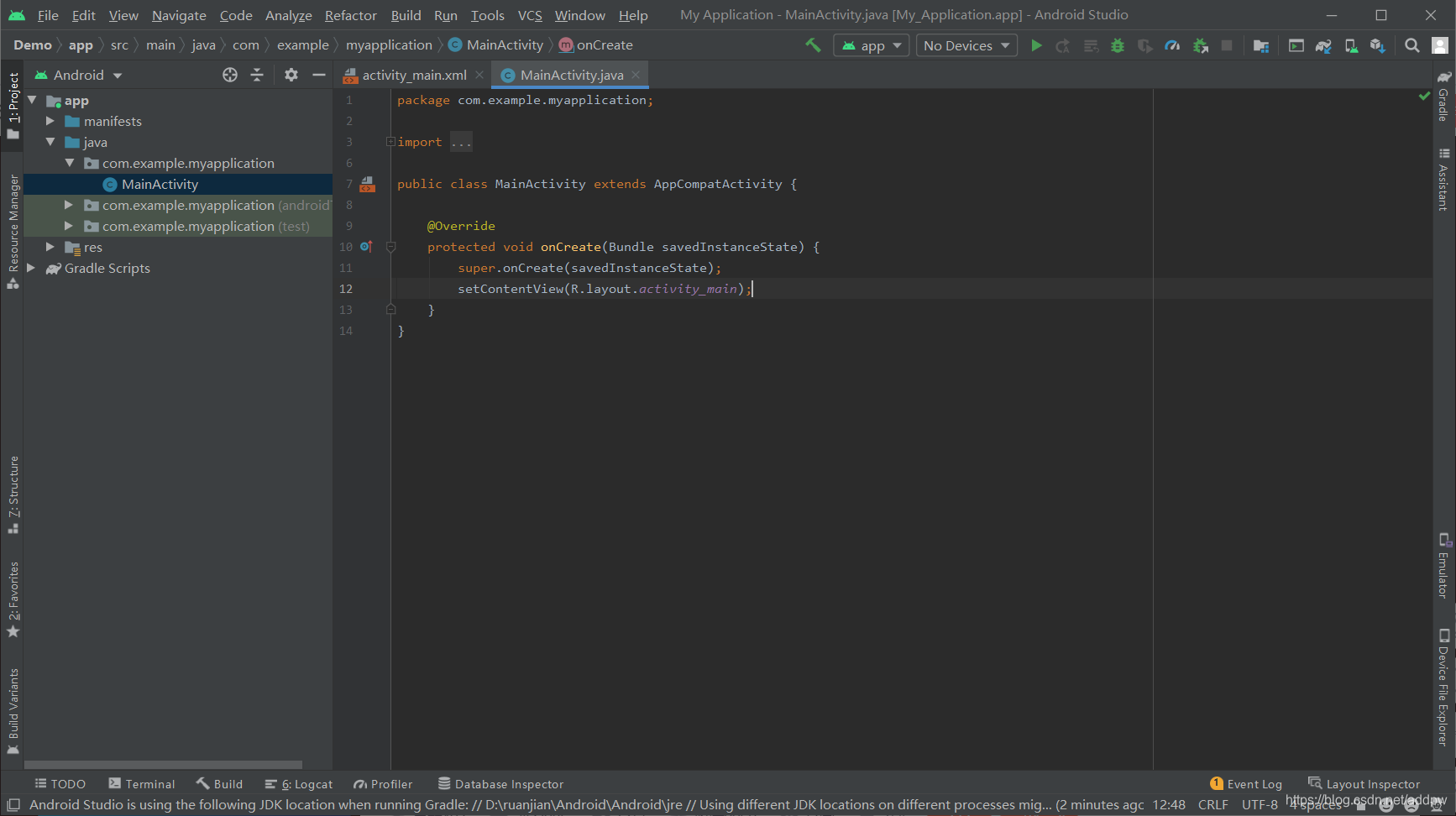
Task: Click the project tree horizontal scrollbar
Action: click(x=163, y=765)
